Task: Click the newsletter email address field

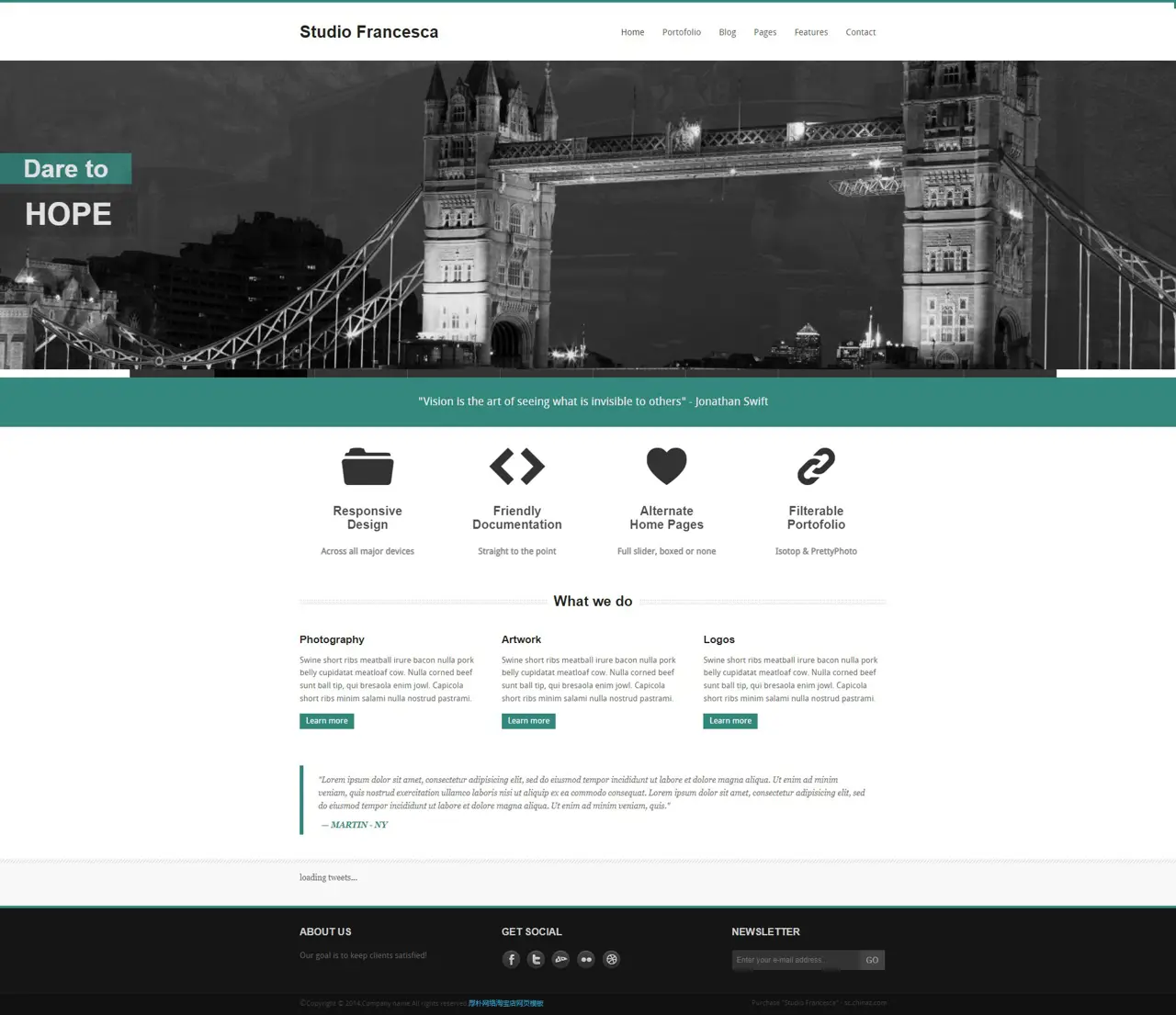Action: [x=792, y=959]
